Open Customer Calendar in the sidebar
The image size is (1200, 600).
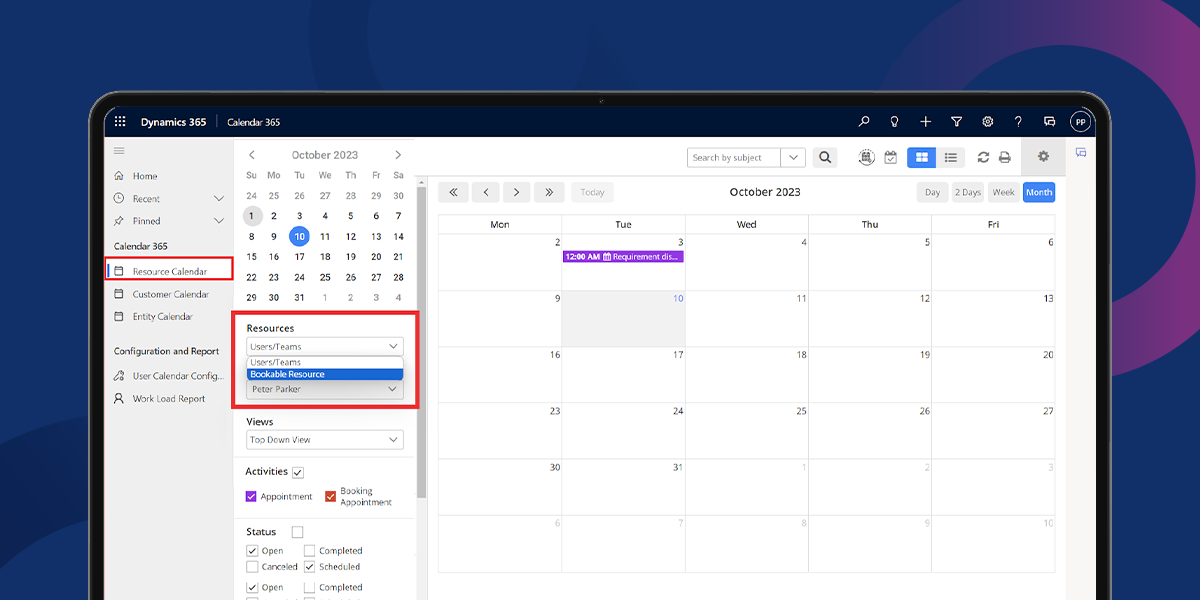pos(171,294)
